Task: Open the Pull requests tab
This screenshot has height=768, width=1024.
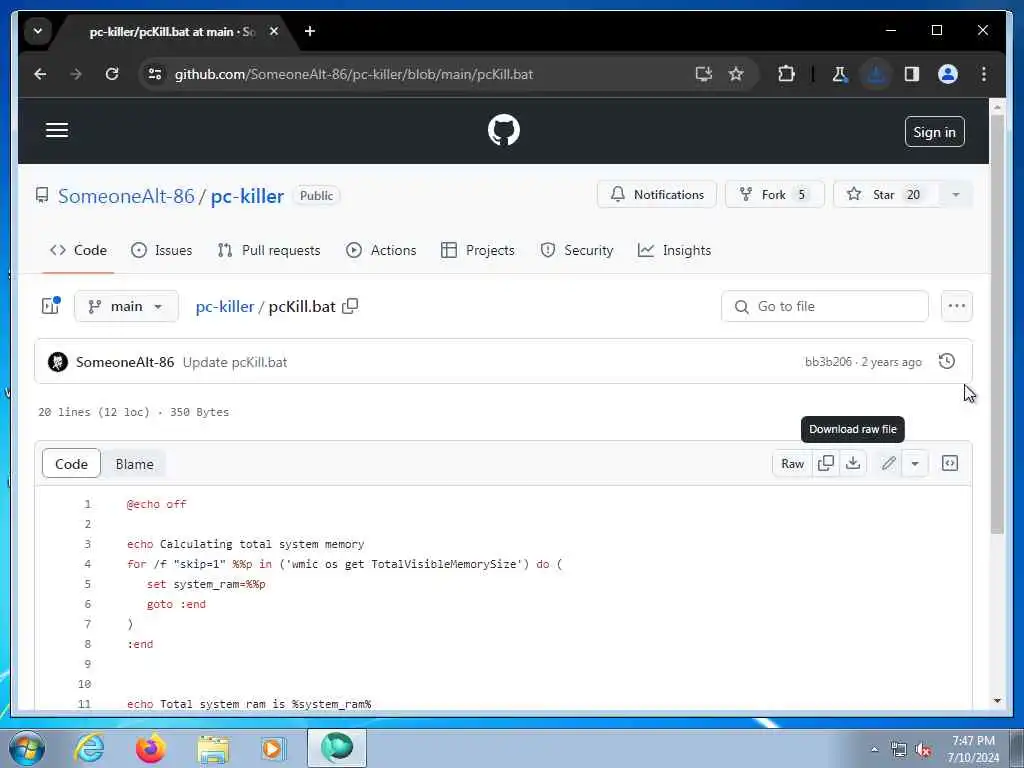Action: [269, 250]
